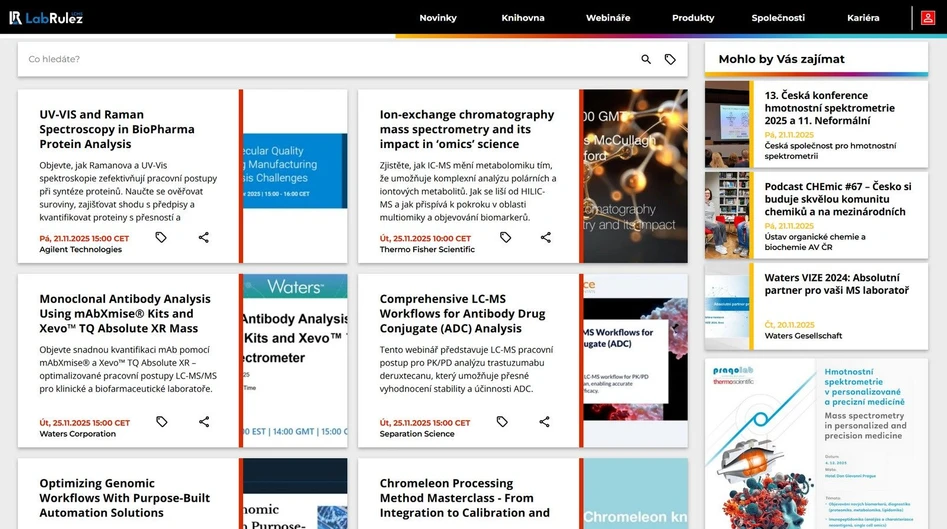947x529 pixels.
Task: Click the search magnifier icon
Action: pyautogui.click(x=646, y=60)
